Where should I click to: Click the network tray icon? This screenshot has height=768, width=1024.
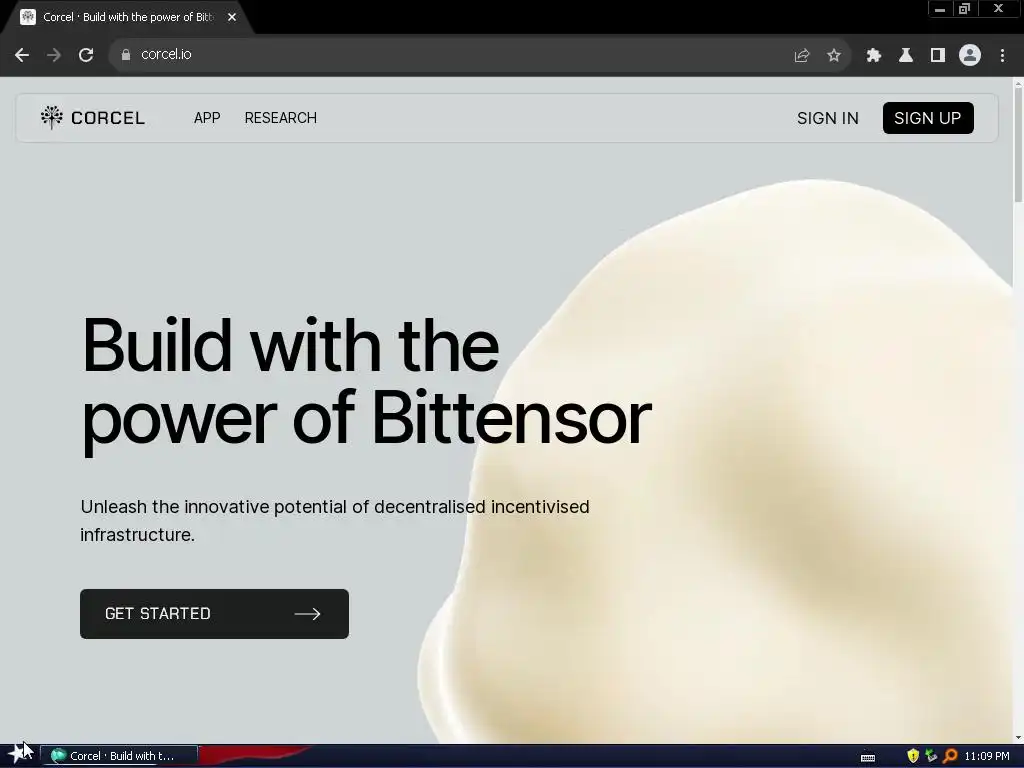(x=931, y=756)
